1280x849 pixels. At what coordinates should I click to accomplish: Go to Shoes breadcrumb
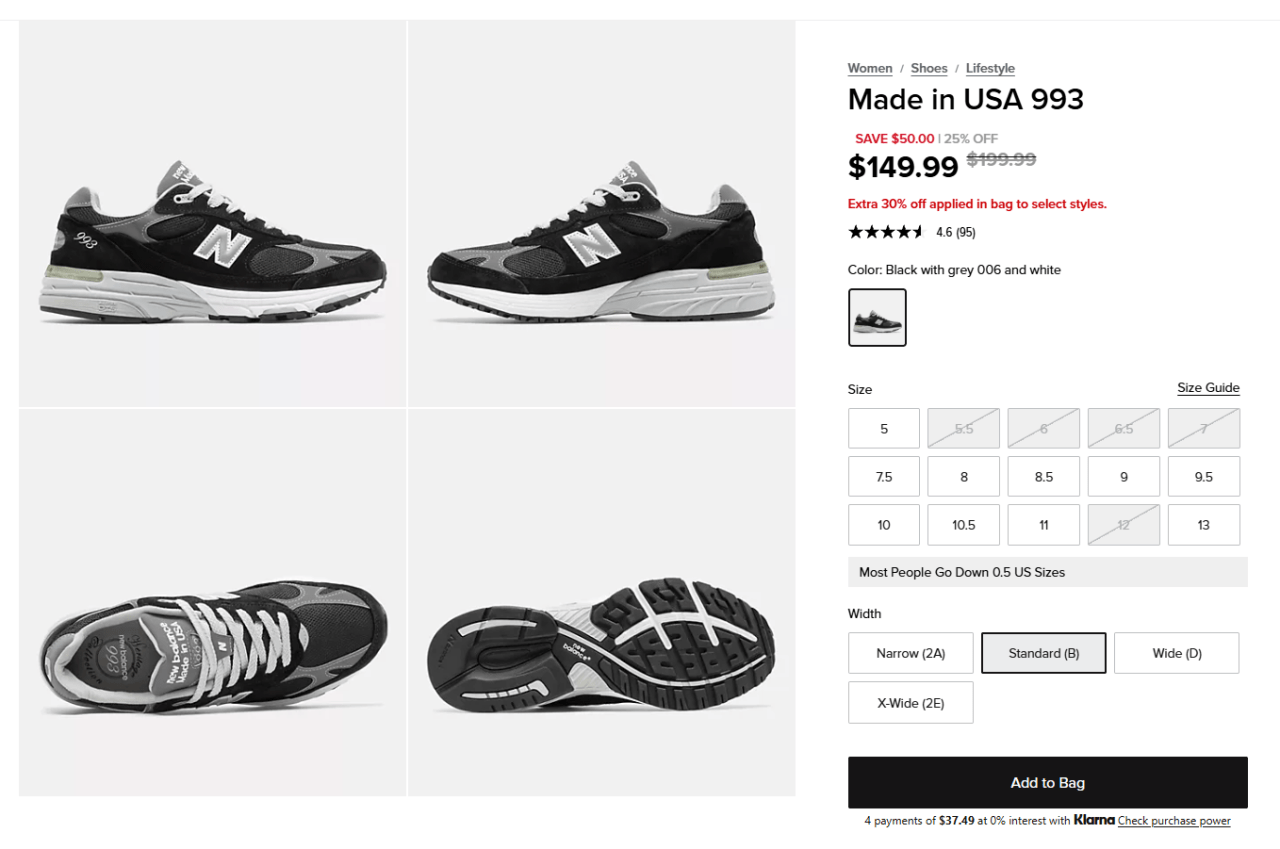[x=929, y=68]
